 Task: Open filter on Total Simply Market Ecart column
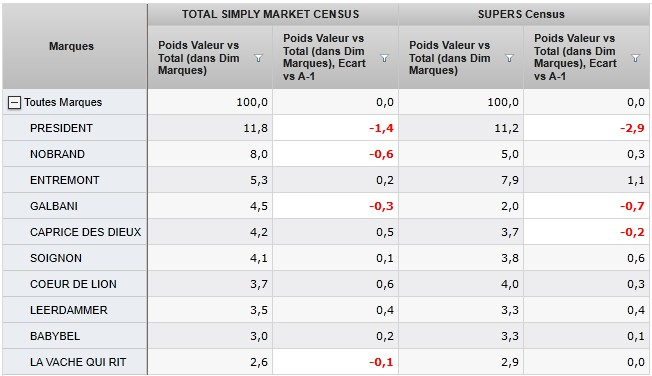tap(384, 58)
